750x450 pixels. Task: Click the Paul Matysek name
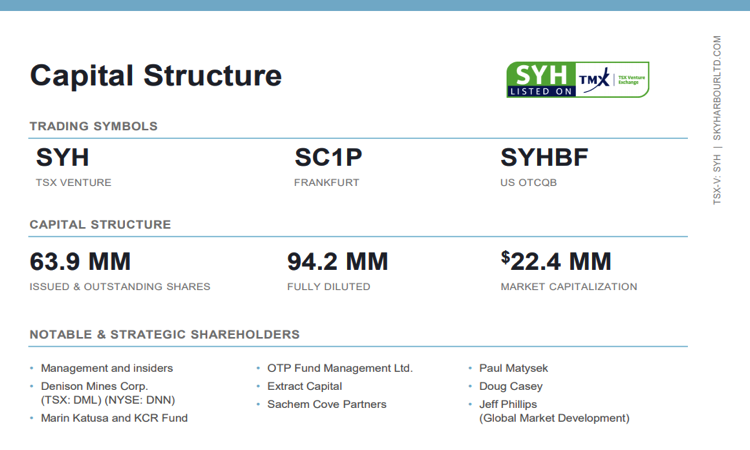(x=514, y=368)
